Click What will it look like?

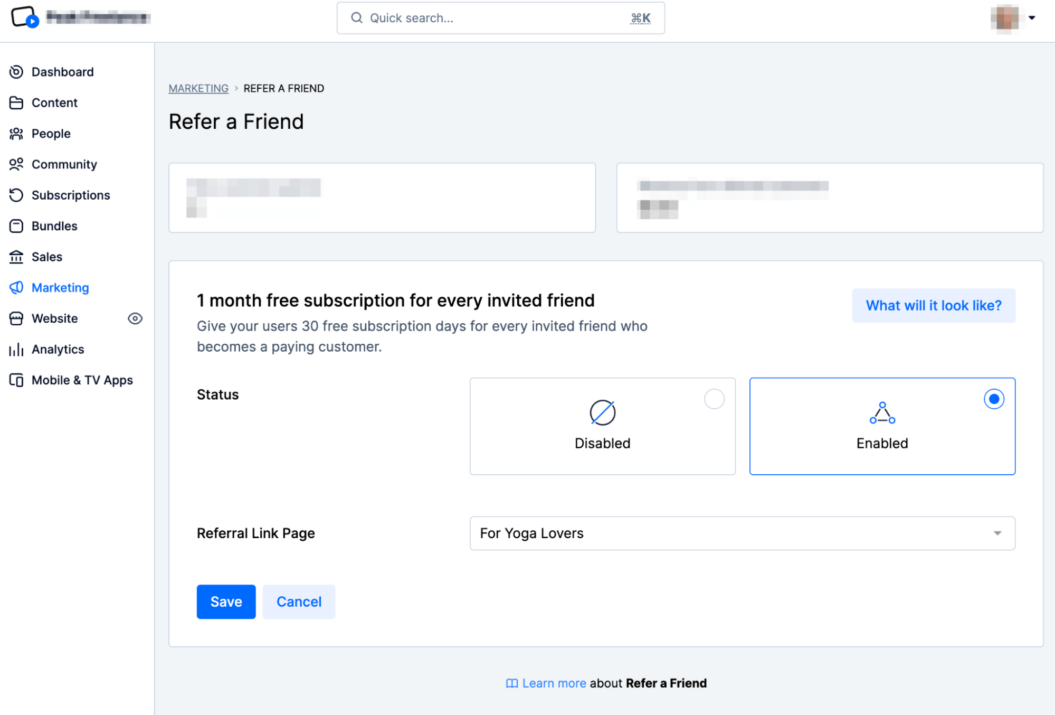click(x=933, y=305)
